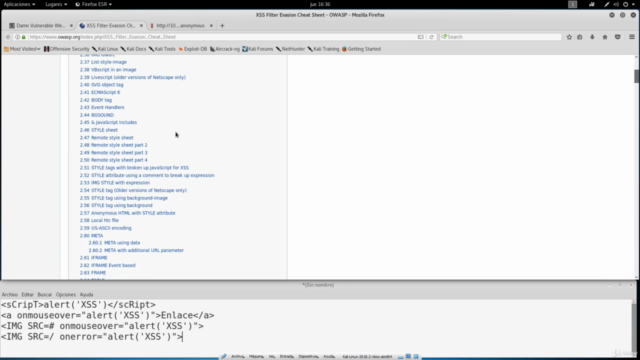Click the VirtualBox toolbar close icon
This screenshot has height=360, width=640.
[x=416, y=356]
